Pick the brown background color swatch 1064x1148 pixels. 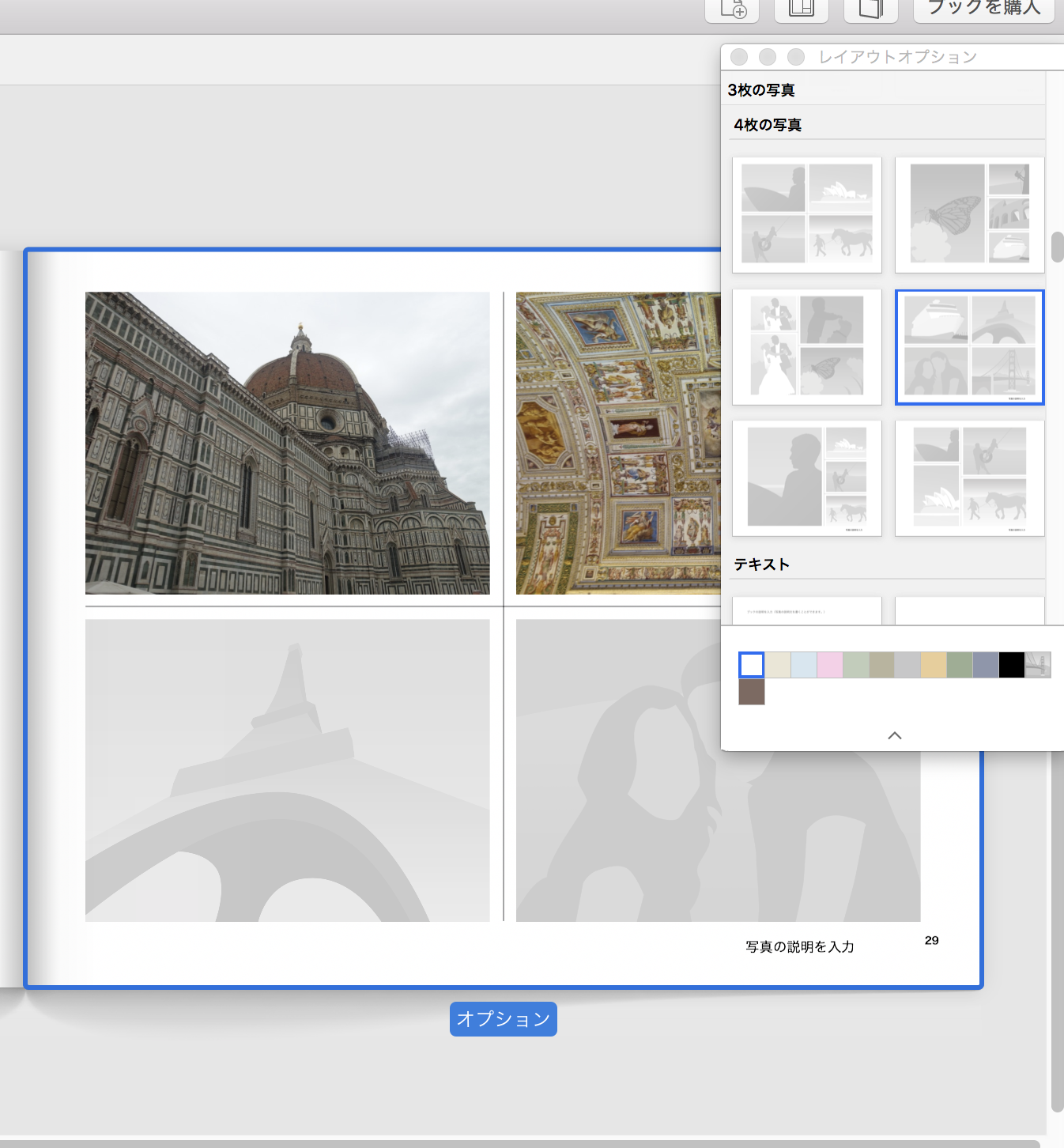(x=752, y=692)
